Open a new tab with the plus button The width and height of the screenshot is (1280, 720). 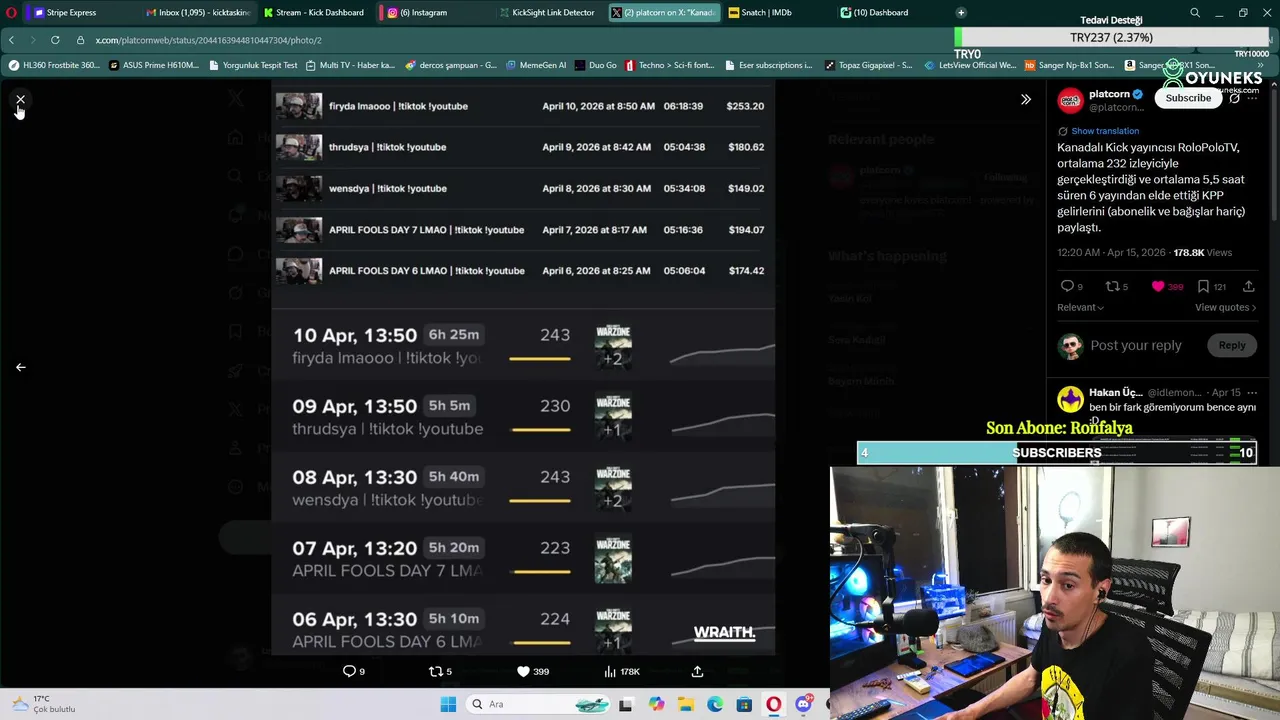(961, 12)
